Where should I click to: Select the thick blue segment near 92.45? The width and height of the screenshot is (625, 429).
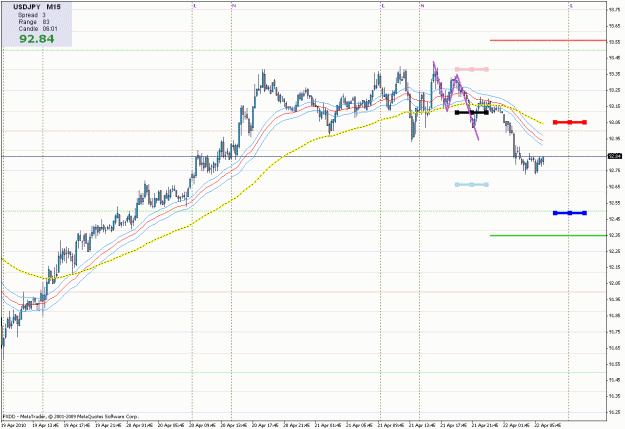pos(570,213)
